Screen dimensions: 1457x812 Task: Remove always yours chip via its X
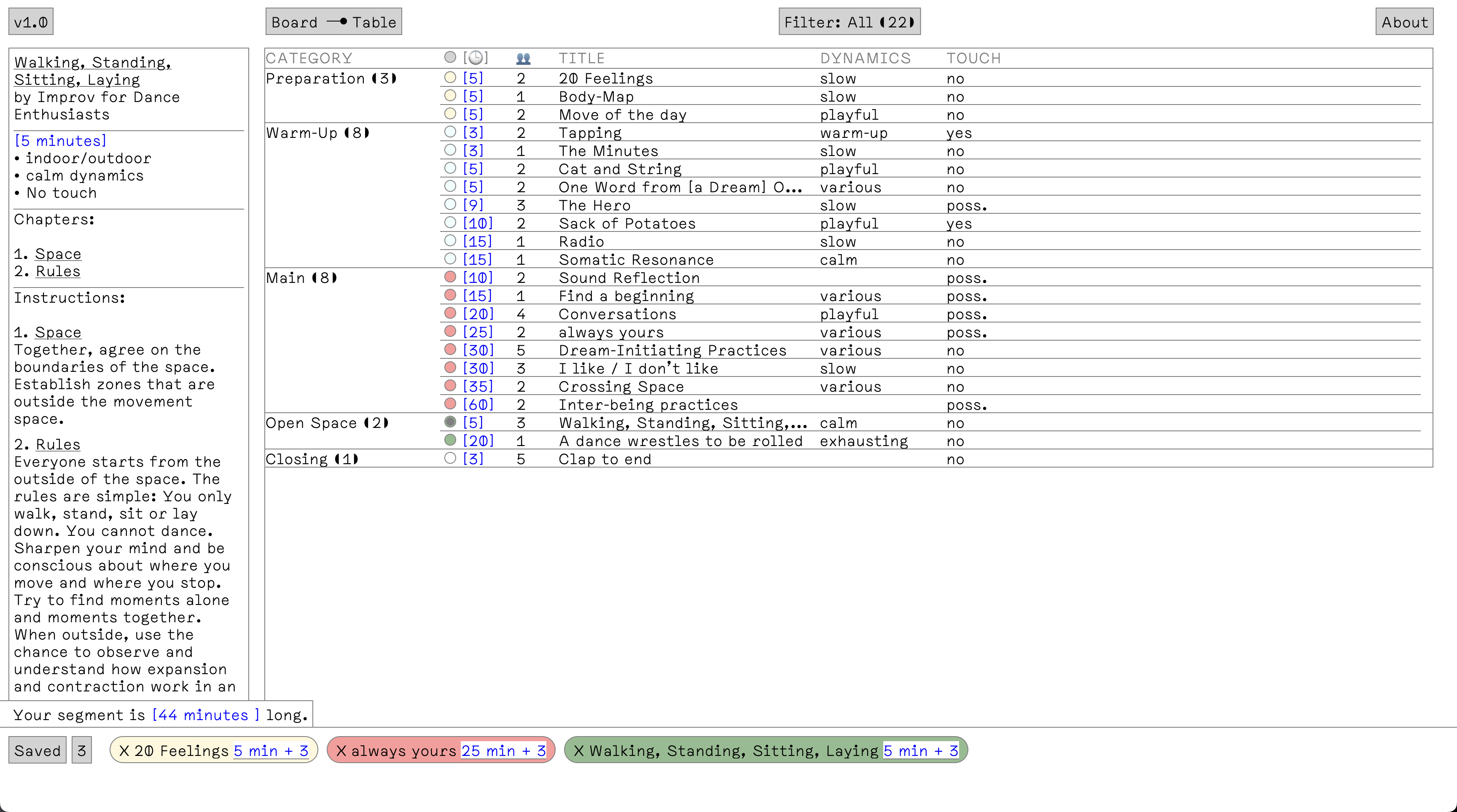[341, 751]
